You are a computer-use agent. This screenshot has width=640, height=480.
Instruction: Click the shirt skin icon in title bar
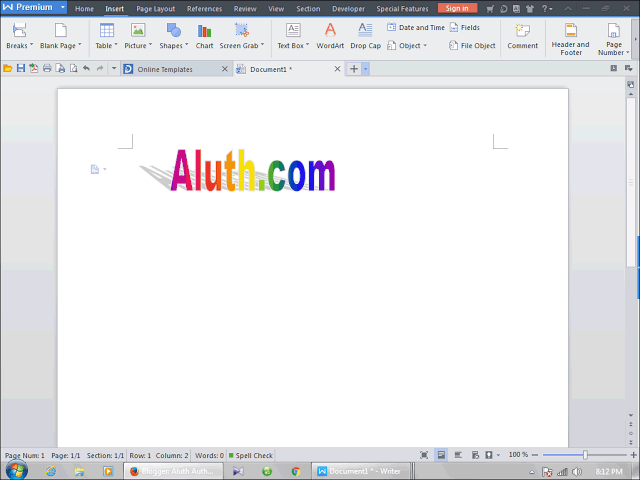530,9
